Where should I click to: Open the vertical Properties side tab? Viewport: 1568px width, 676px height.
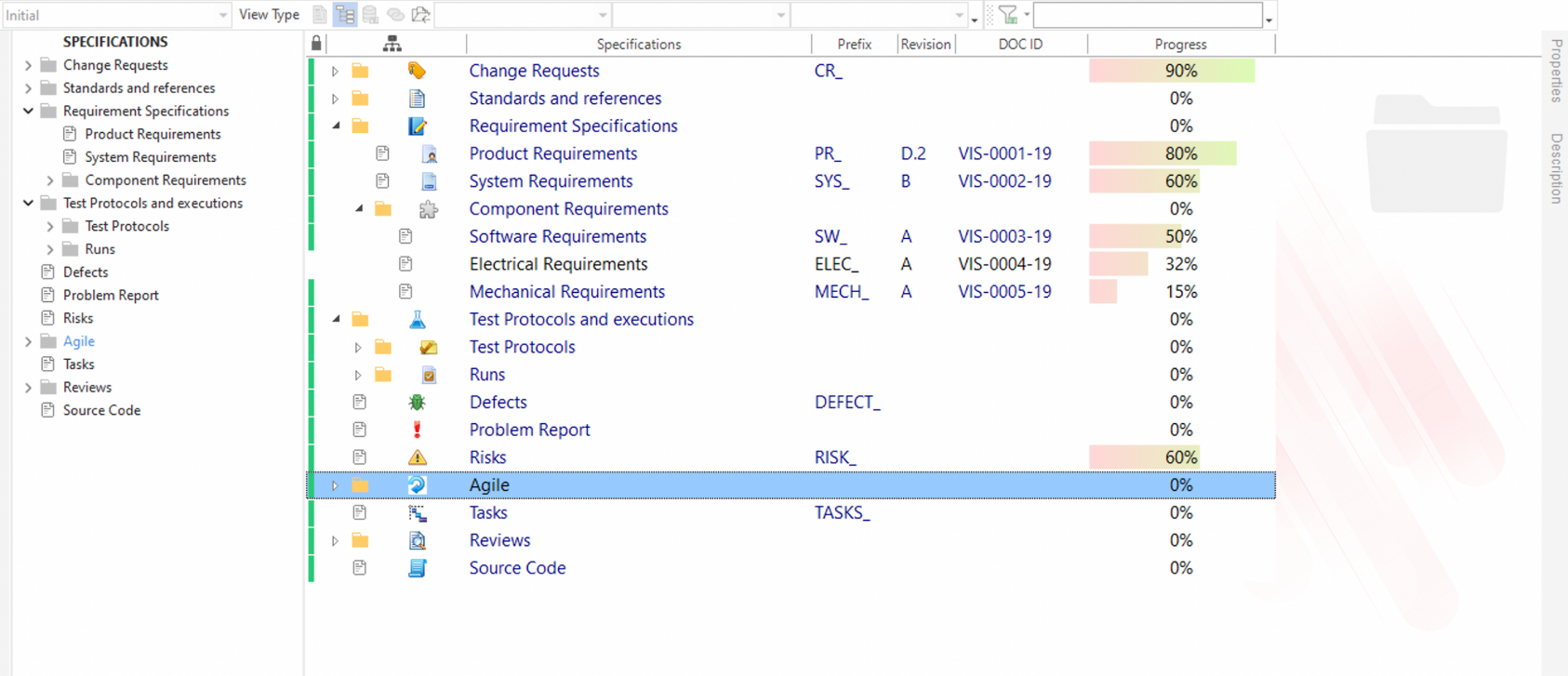pyautogui.click(x=1556, y=71)
